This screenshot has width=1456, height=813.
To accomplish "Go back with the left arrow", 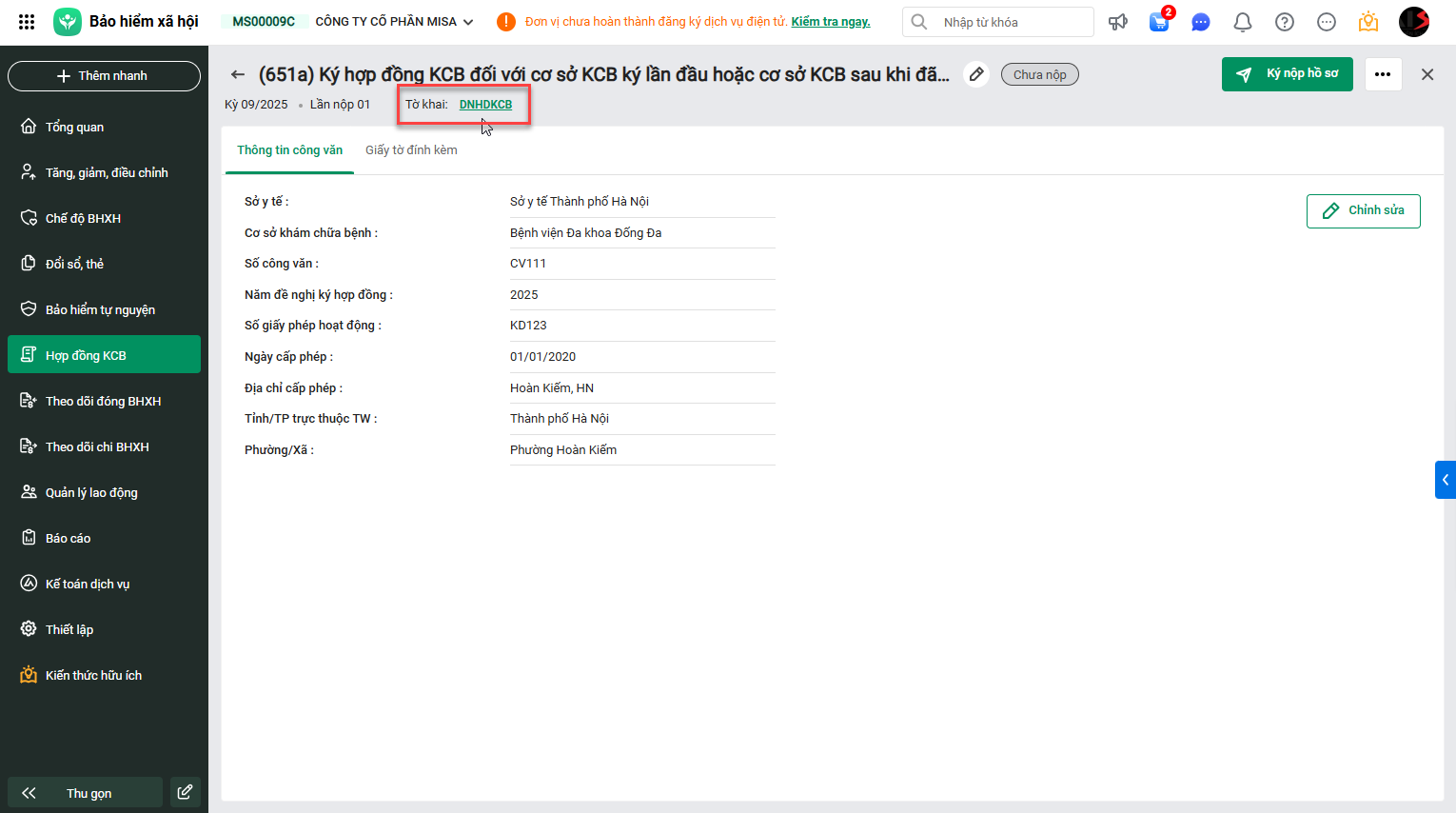I will [x=238, y=74].
